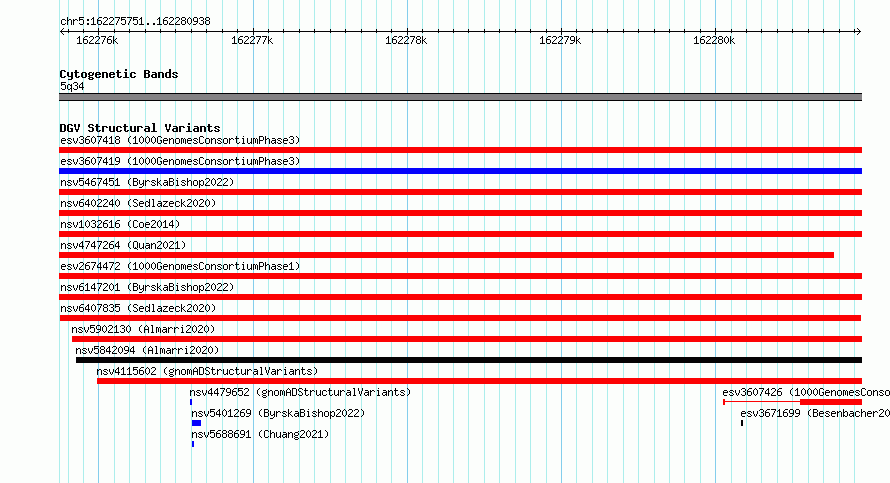
Task: Open the DGV Structural Variants track title
Action: (x=140, y=128)
